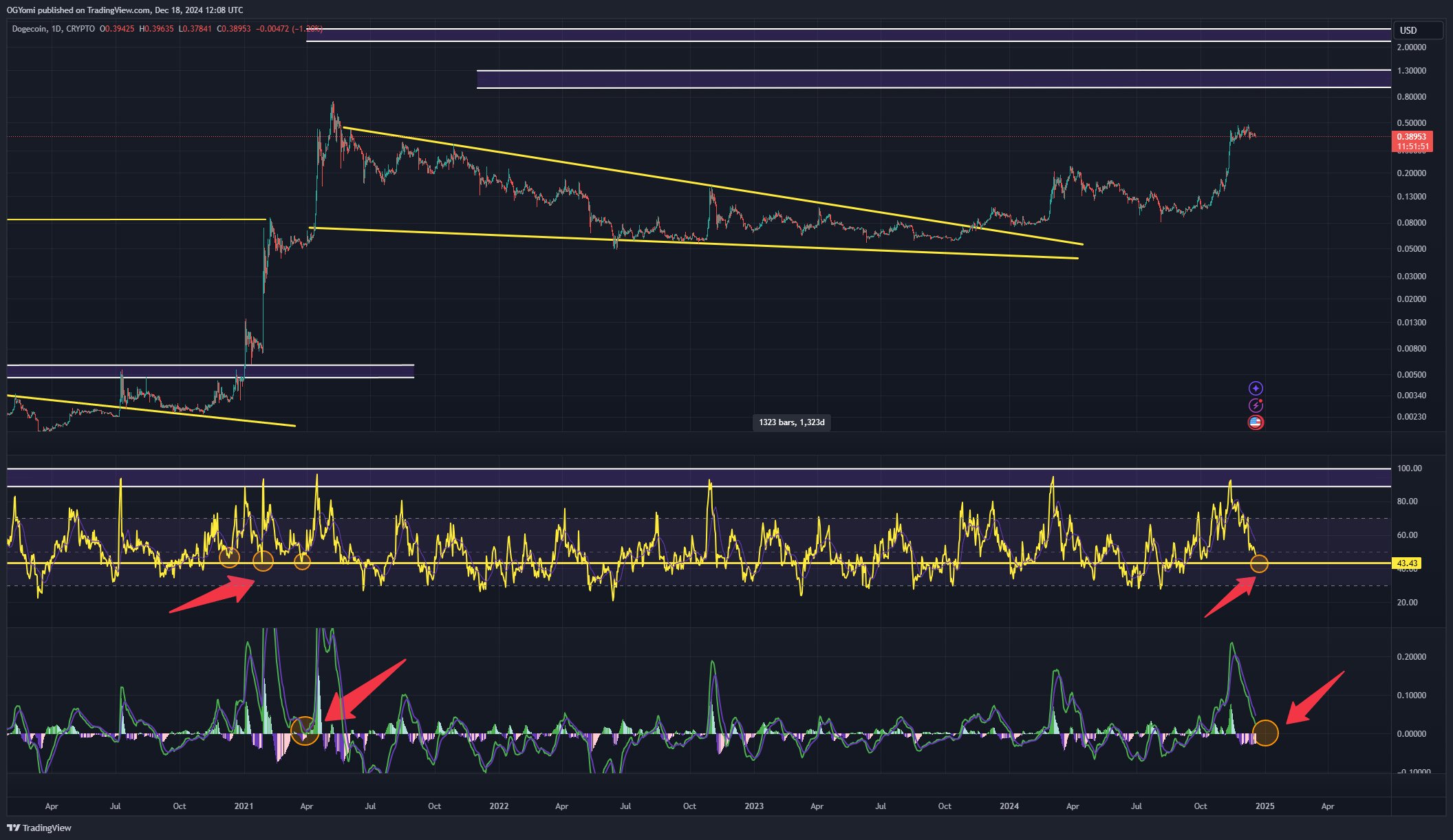Click the orange circle on MACD near 2025

[x=1266, y=733]
